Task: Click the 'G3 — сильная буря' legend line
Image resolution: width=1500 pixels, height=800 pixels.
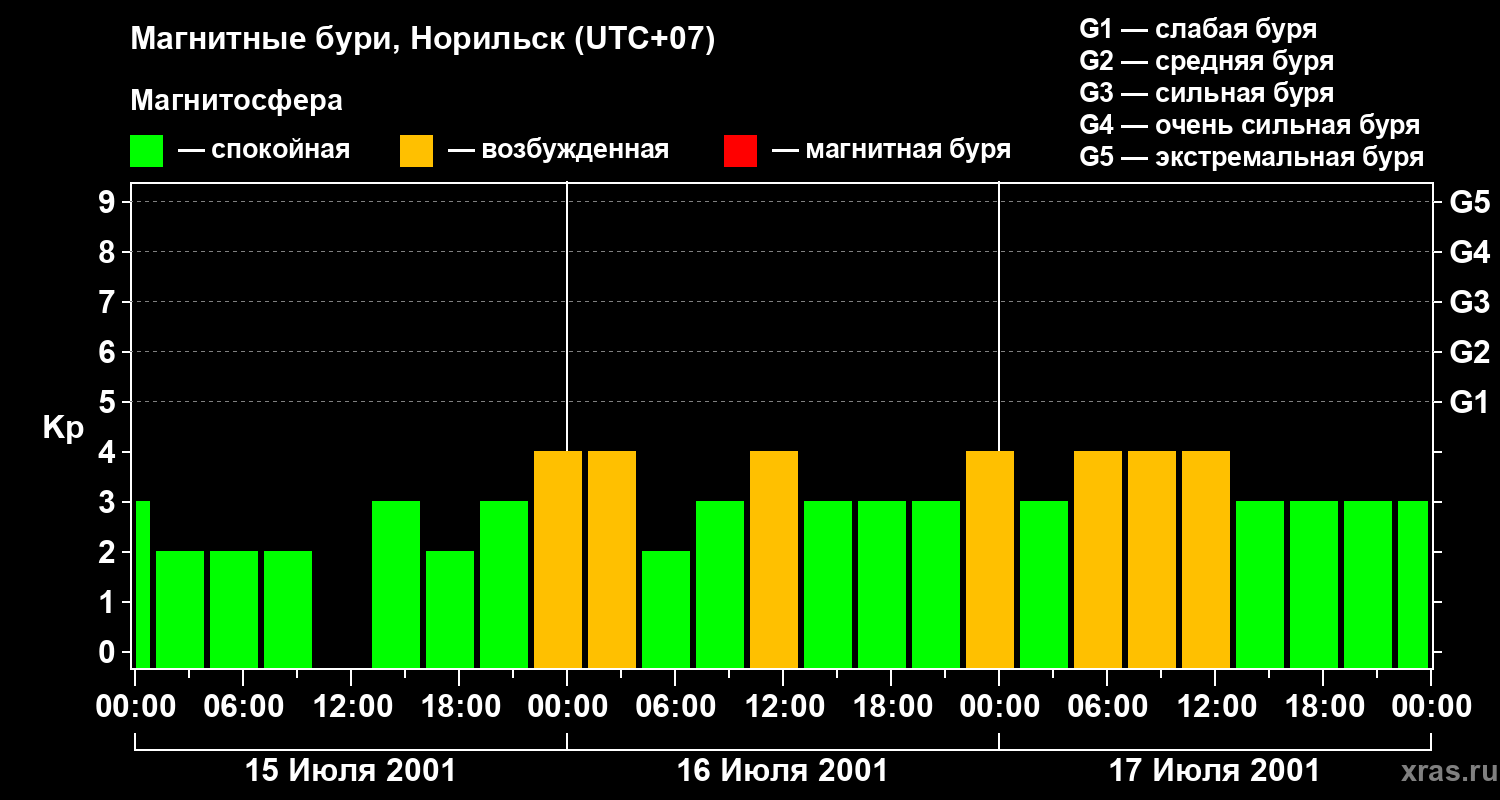Action: pos(1207,93)
